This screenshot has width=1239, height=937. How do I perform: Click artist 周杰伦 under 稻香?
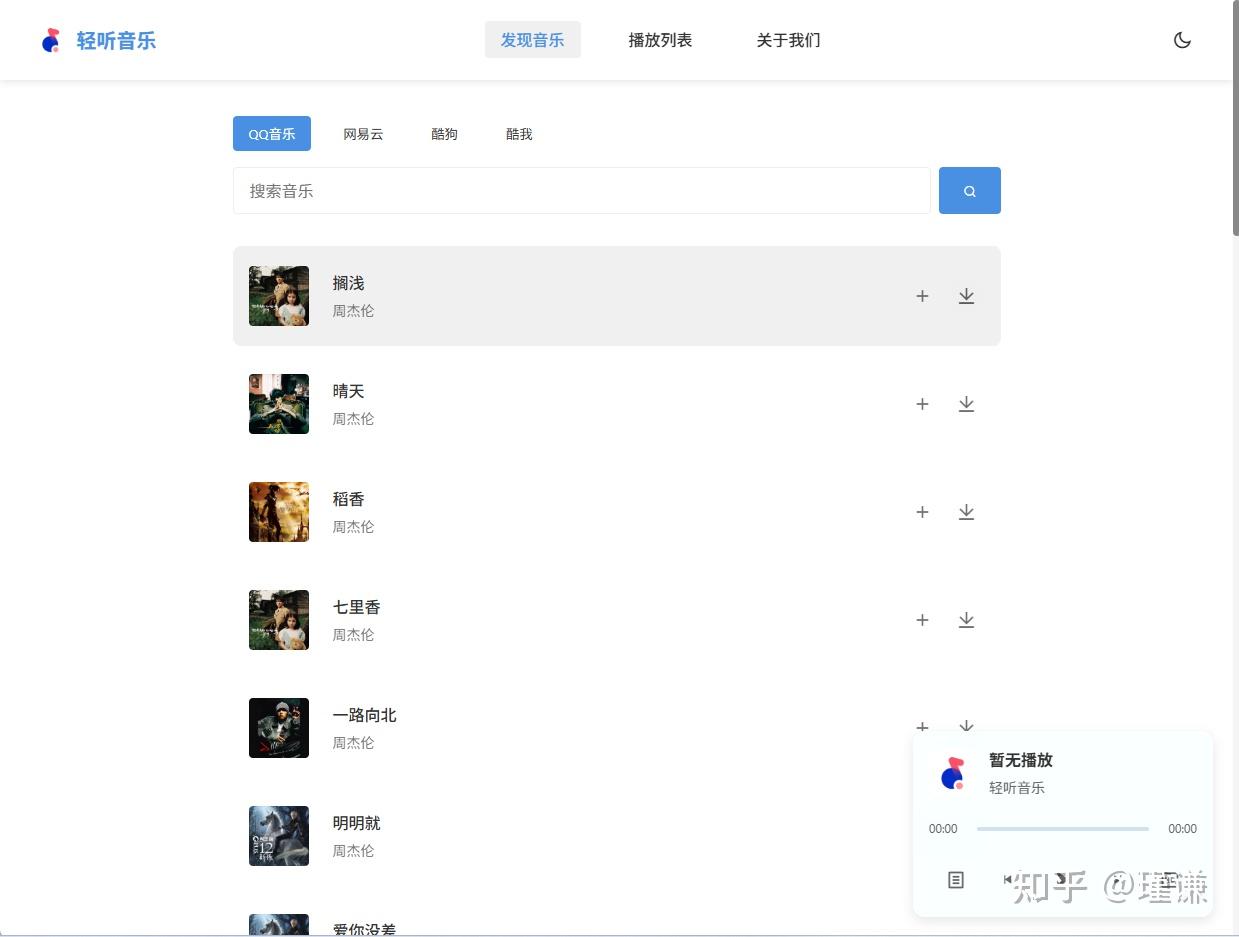(353, 527)
